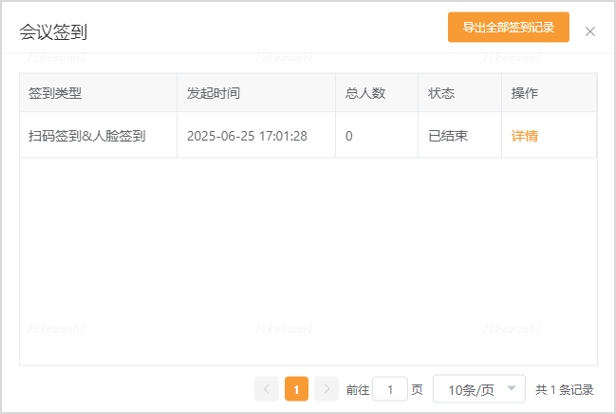This screenshot has width=616, height=414.
Task: Click the 会议签到 dialog title
Action: [x=53, y=32]
